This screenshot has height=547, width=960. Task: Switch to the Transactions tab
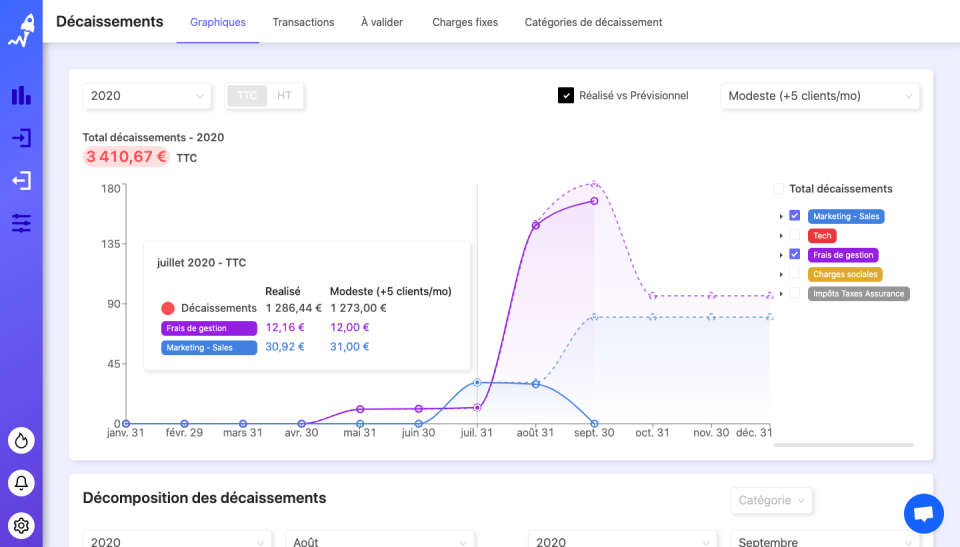point(303,22)
